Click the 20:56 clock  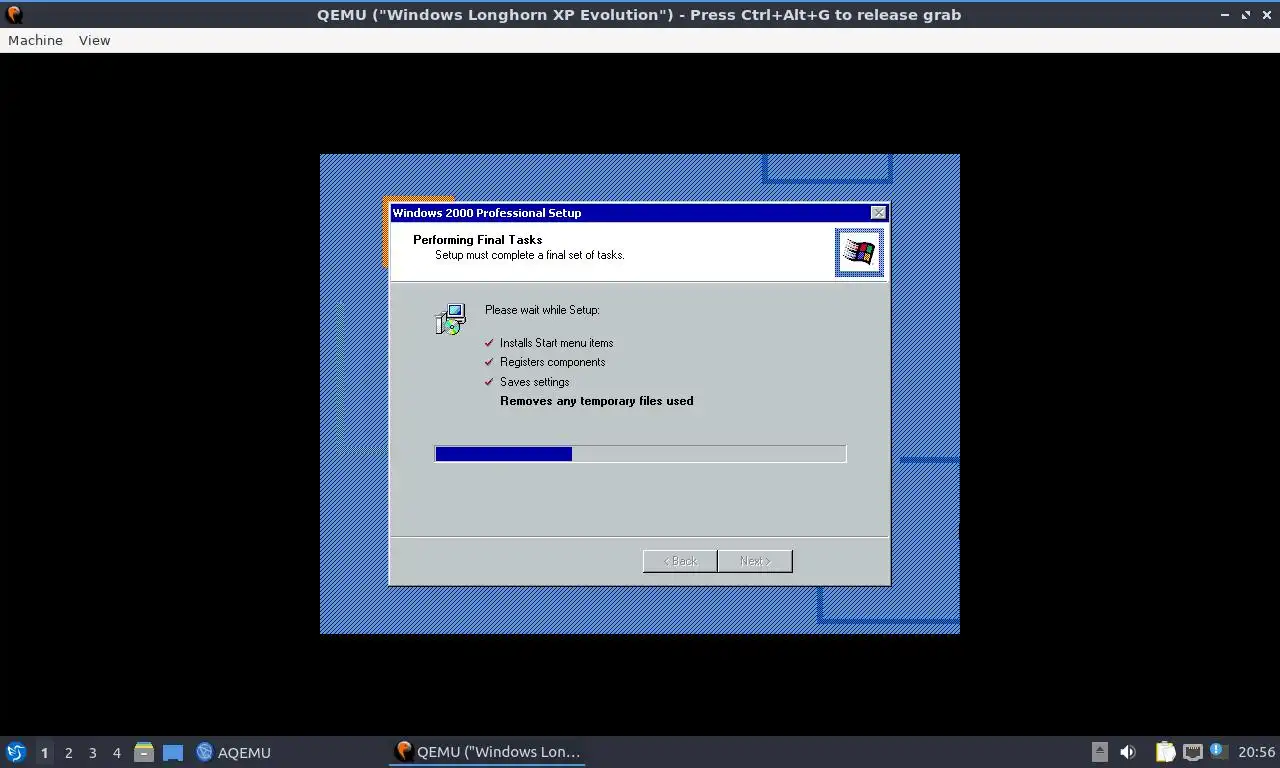tap(1256, 752)
